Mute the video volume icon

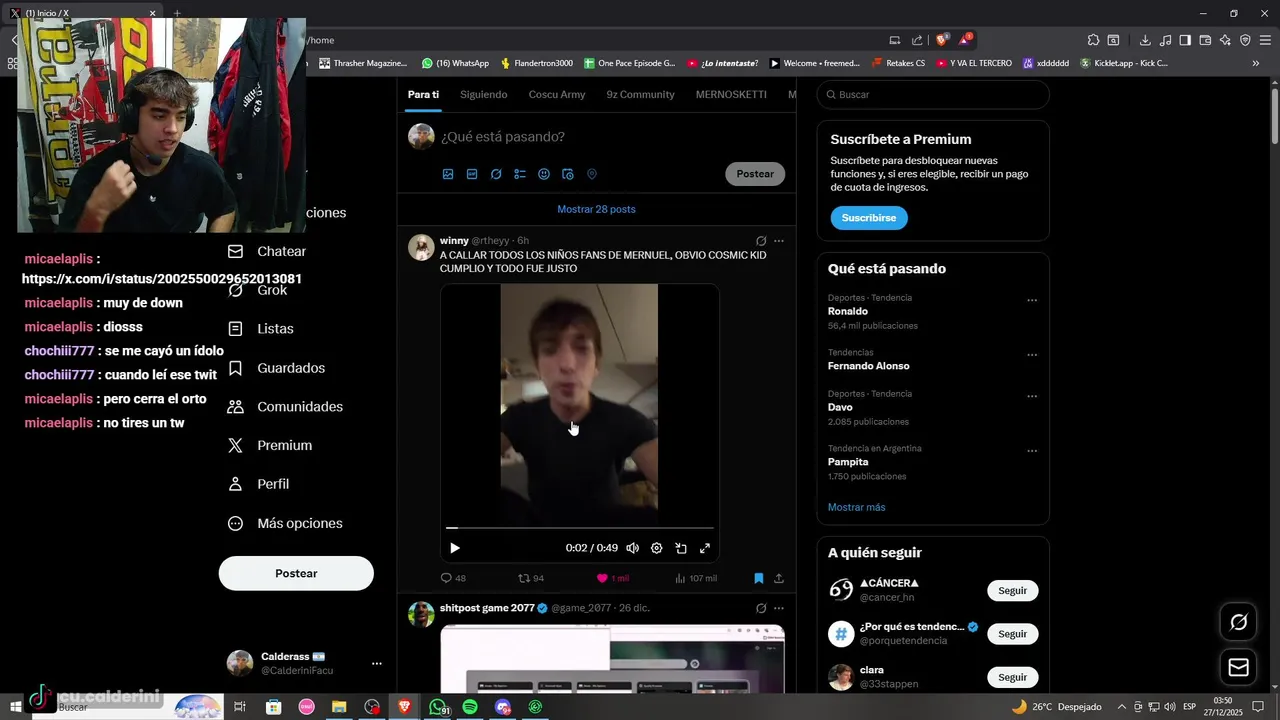tap(632, 548)
